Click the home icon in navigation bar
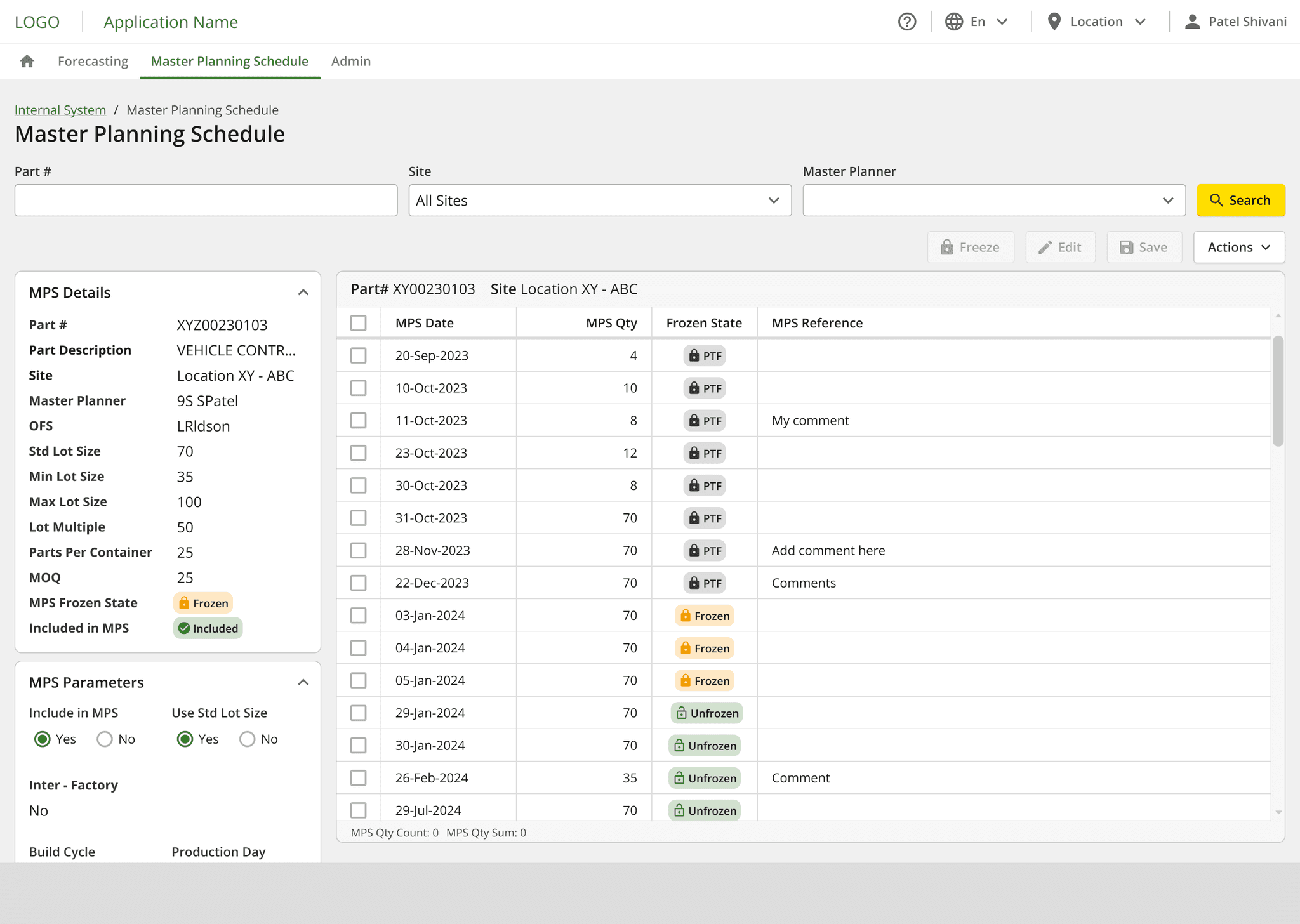Image resolution: width=1300 pixels, height=924 pixels. [27, 61]
